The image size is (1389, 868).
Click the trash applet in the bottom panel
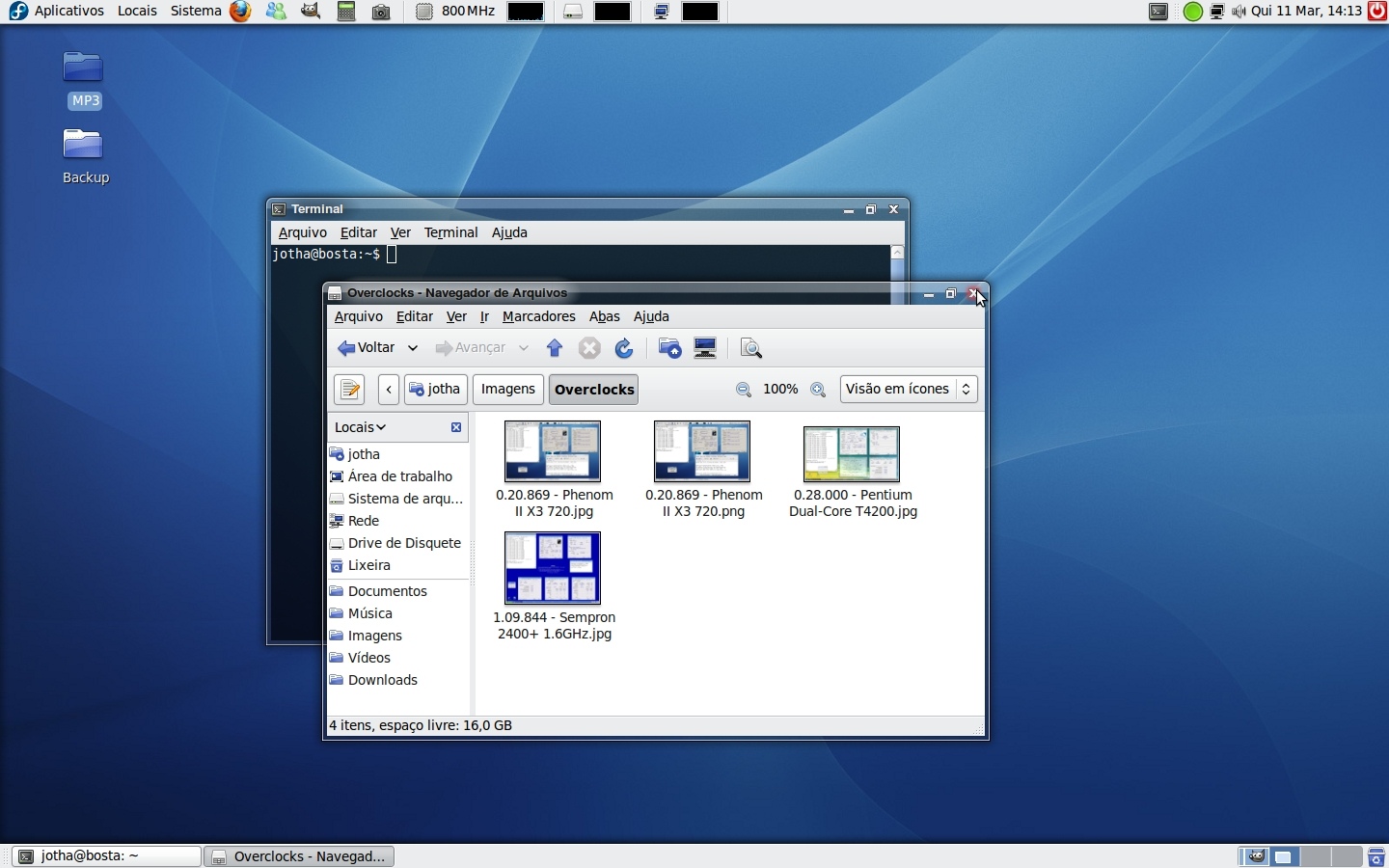point(1377,857)
